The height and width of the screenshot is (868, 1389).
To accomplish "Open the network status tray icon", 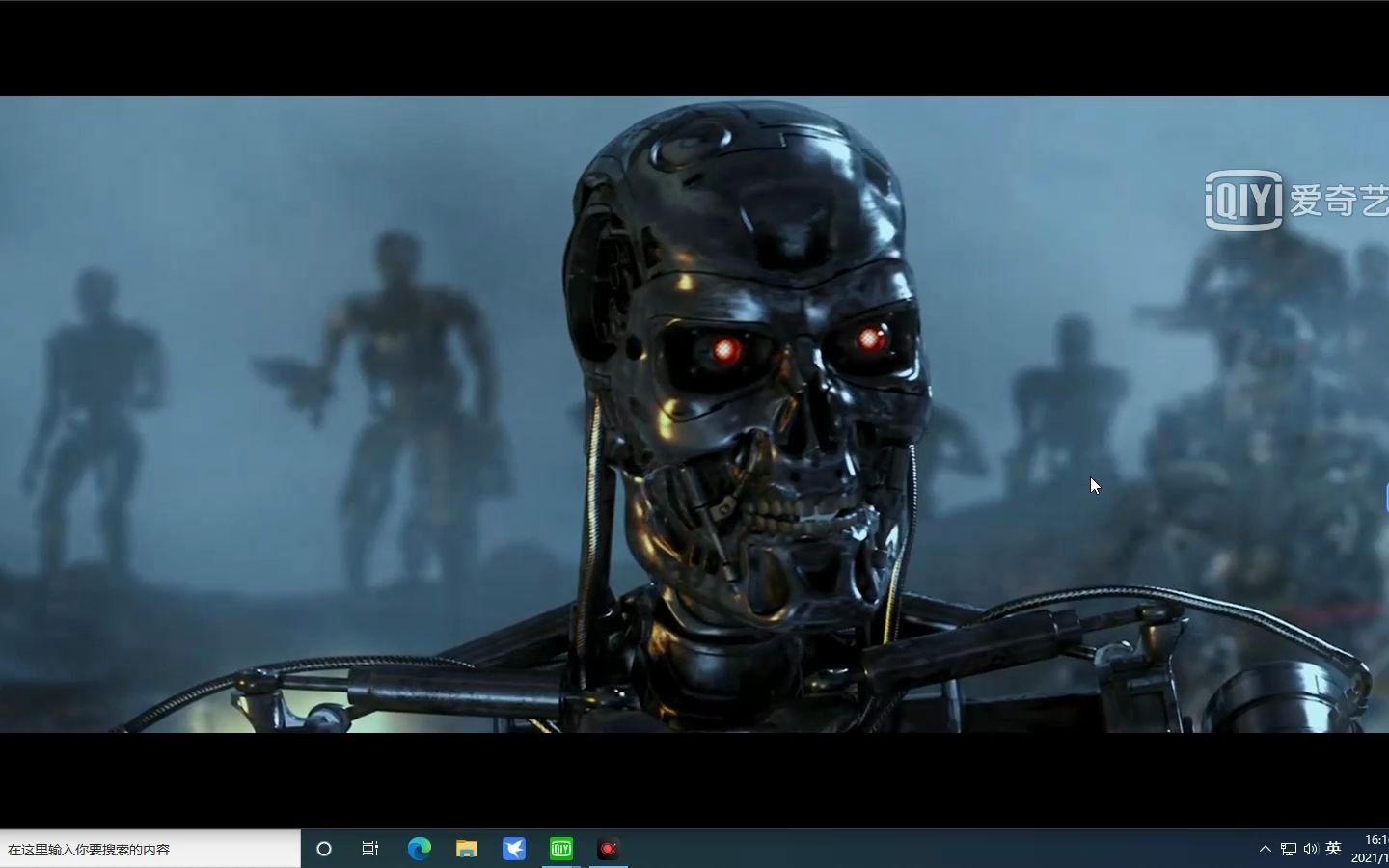I will (1289, 849).
